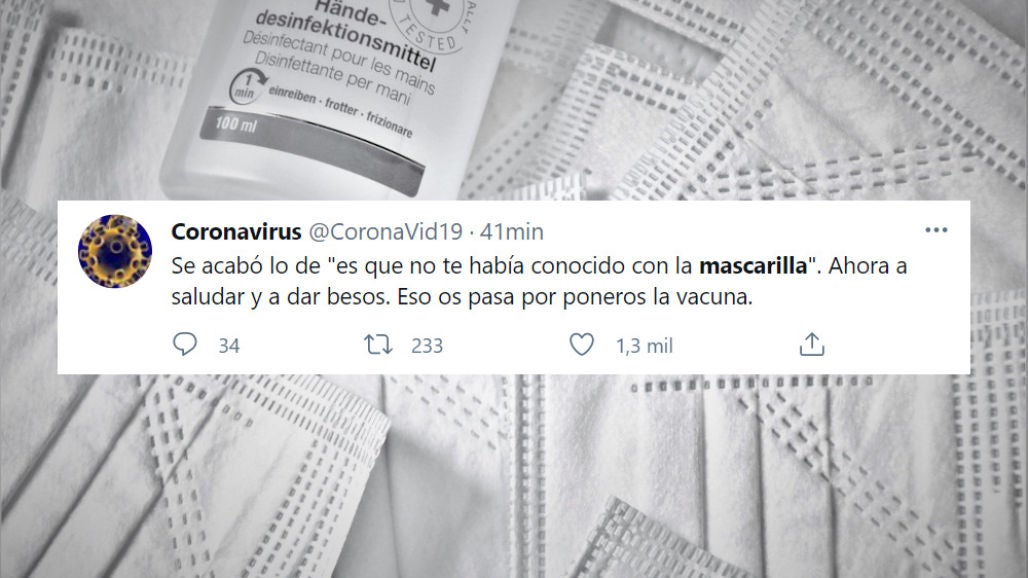
Task: Click the coronavirus profile avatar
Action: (115, 252)
